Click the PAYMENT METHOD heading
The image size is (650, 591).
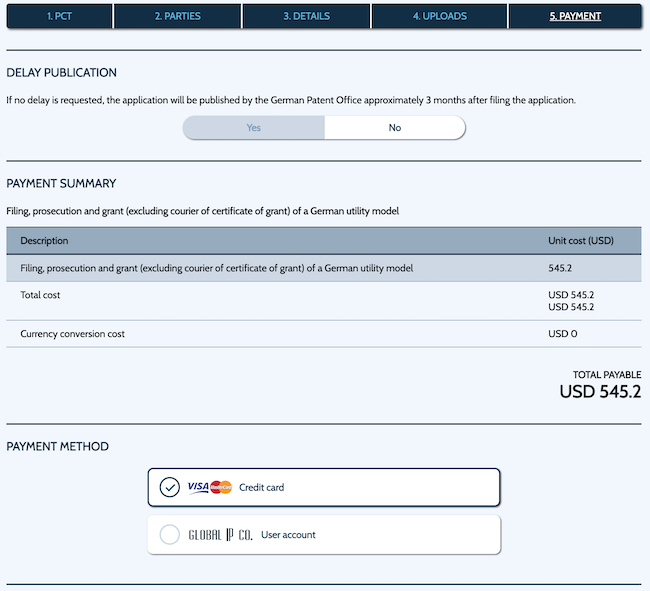[x=58, y=446]
